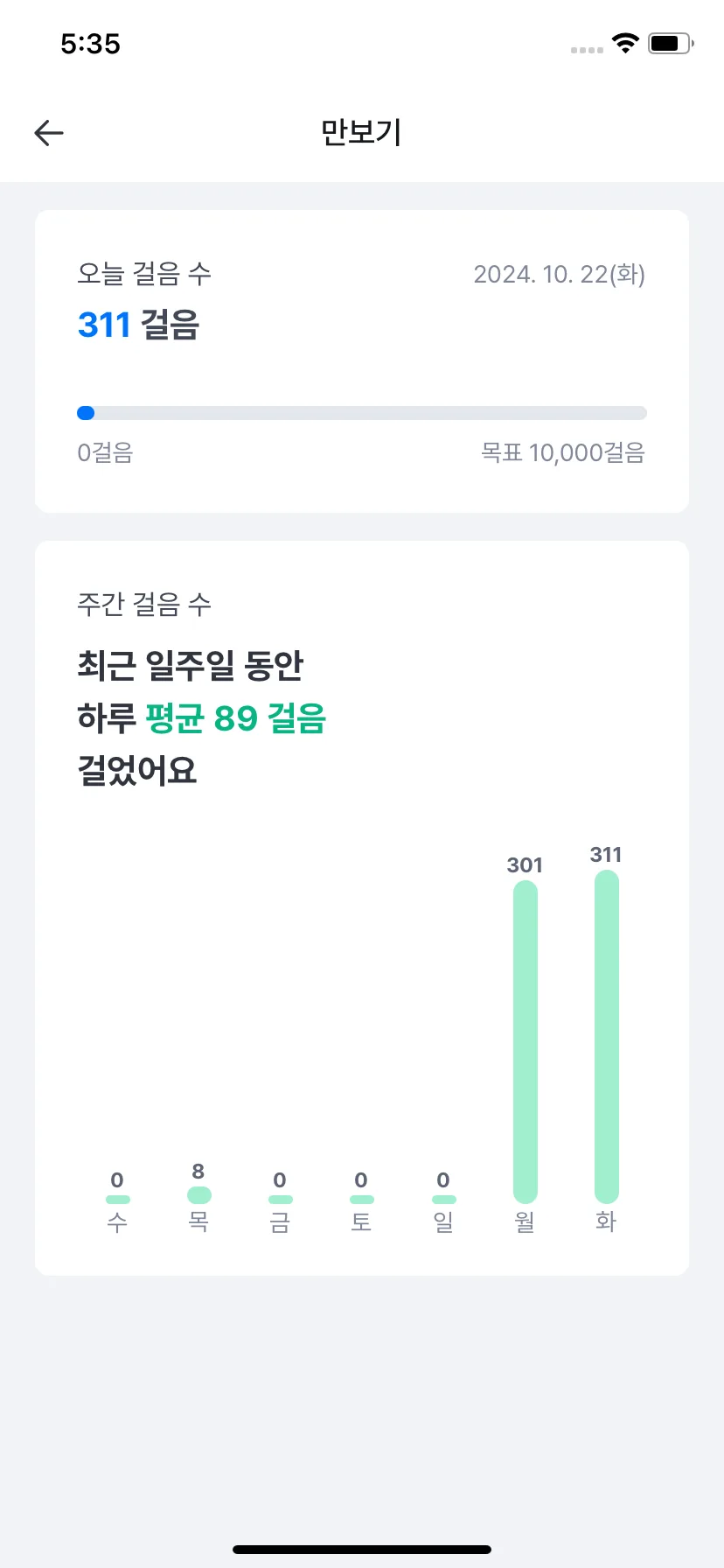
Task: Tap the 목표 10,000걸음 goal label
Action: (563, 452)
